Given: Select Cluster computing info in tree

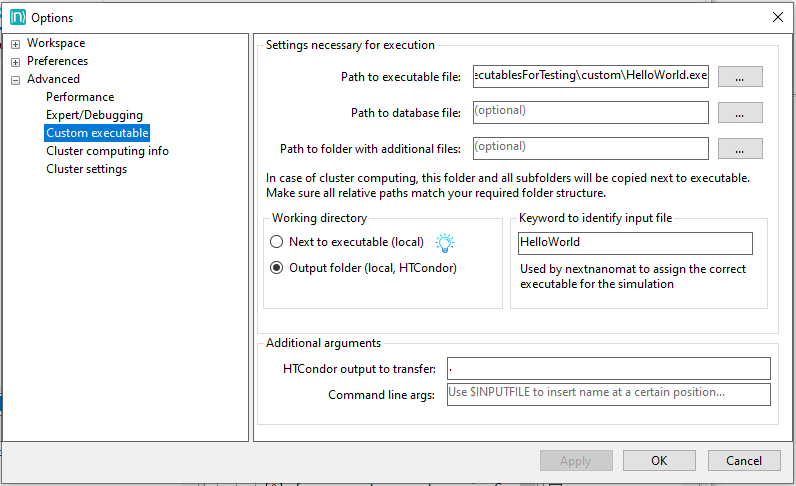Looking at the screenshot, I should (x=107, y=151).
